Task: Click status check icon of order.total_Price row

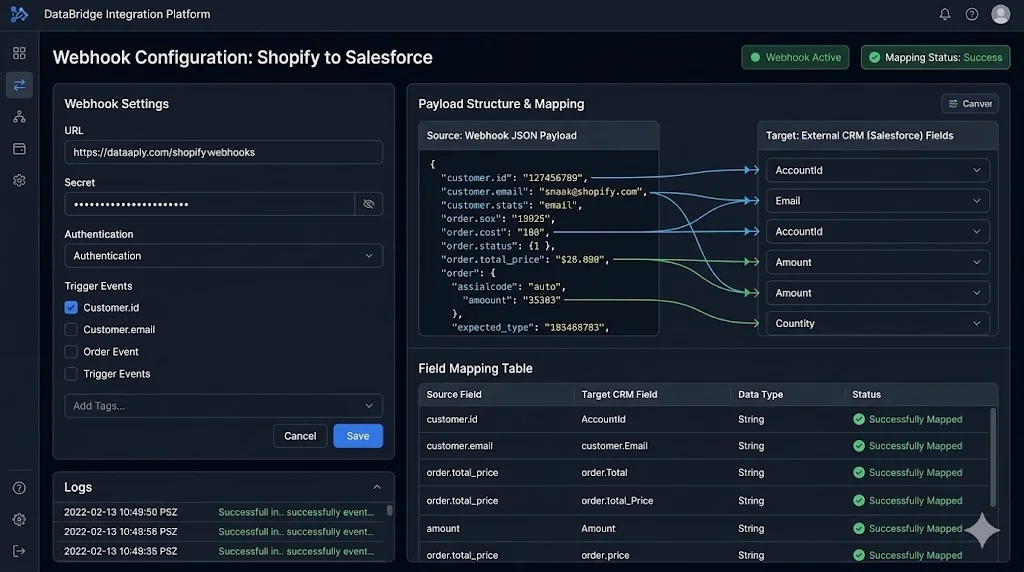Action: click(x=859, y=501)
